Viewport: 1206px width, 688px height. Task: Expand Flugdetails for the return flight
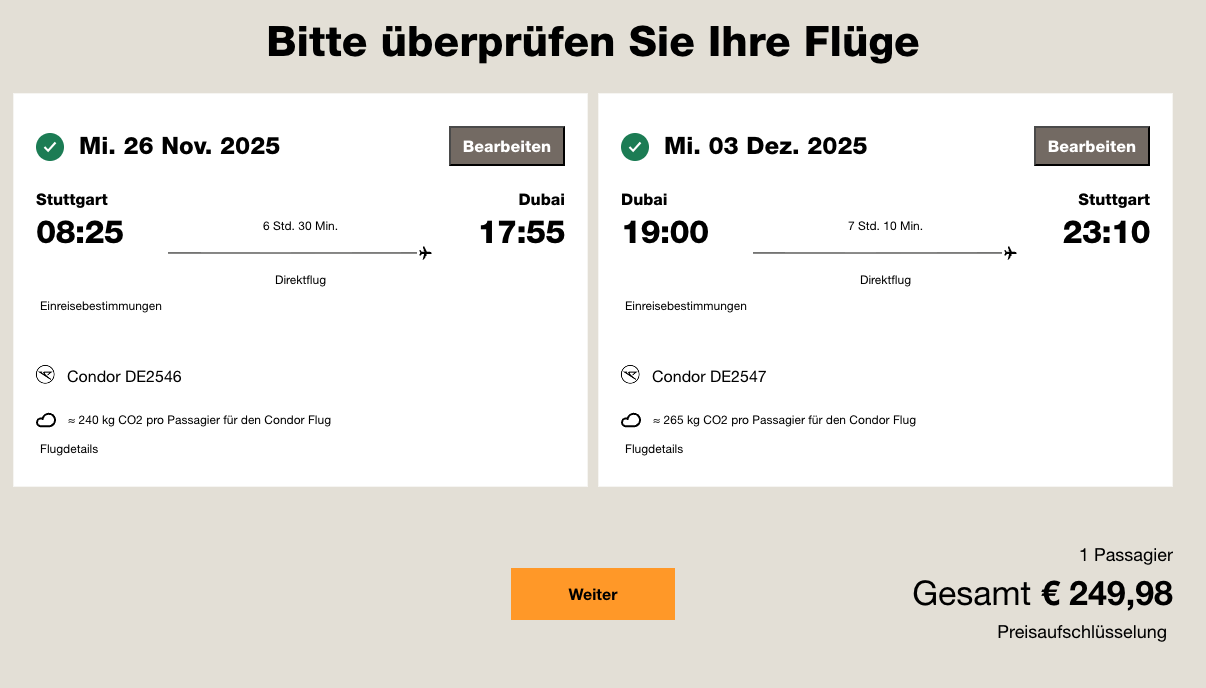coord(654,449)
